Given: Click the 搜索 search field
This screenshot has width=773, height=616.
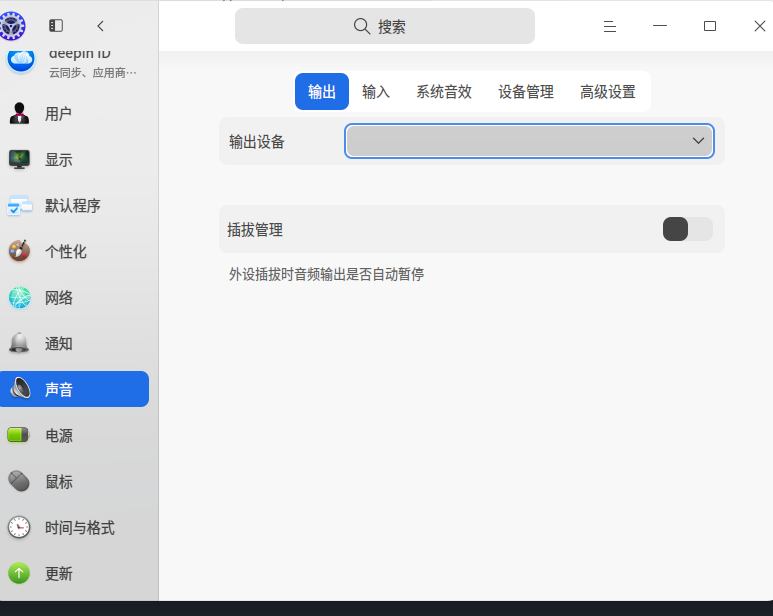Looking at the screenshot, I should (385, 26).
